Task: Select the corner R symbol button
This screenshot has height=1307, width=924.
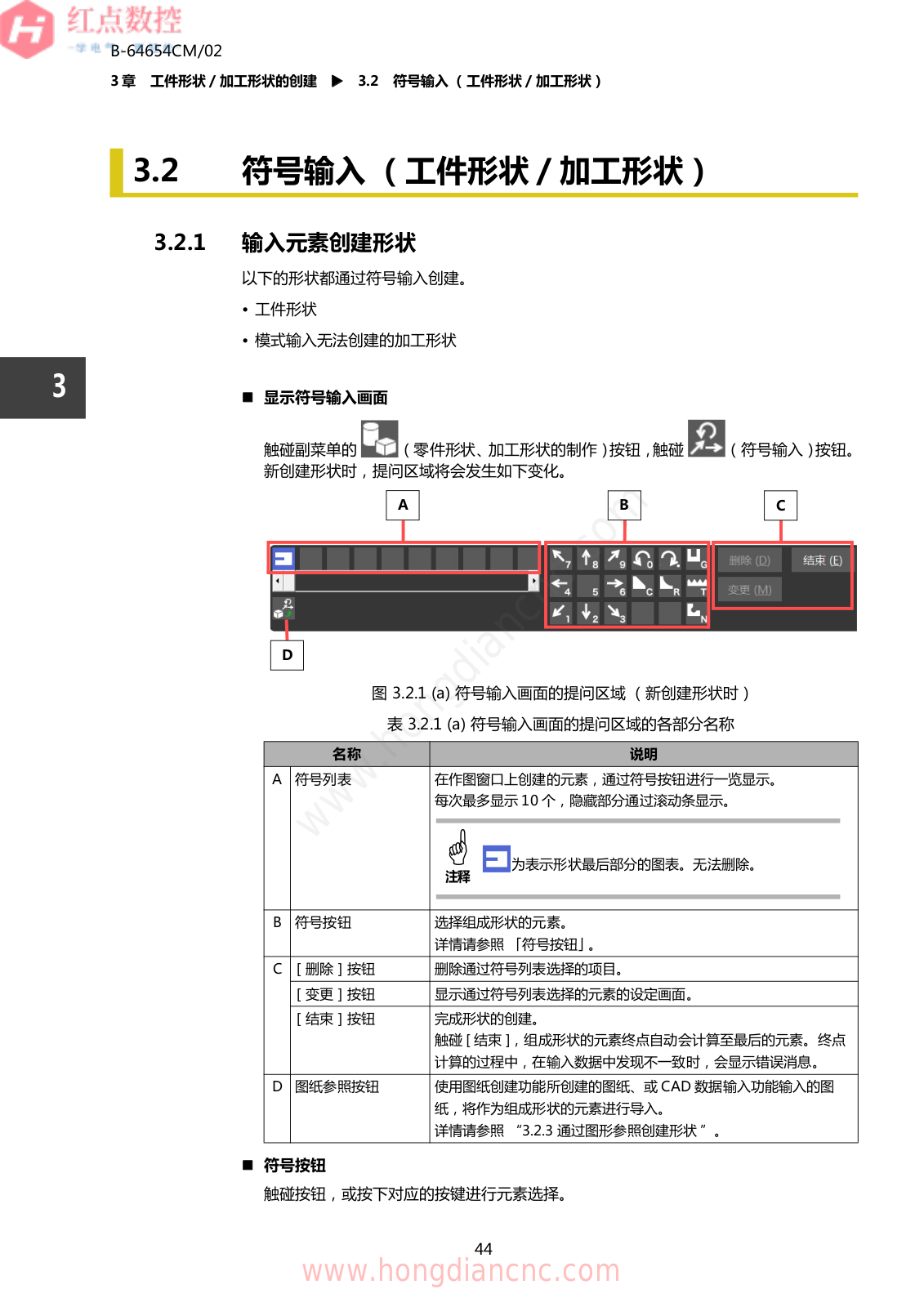Action: coord(670,586)
